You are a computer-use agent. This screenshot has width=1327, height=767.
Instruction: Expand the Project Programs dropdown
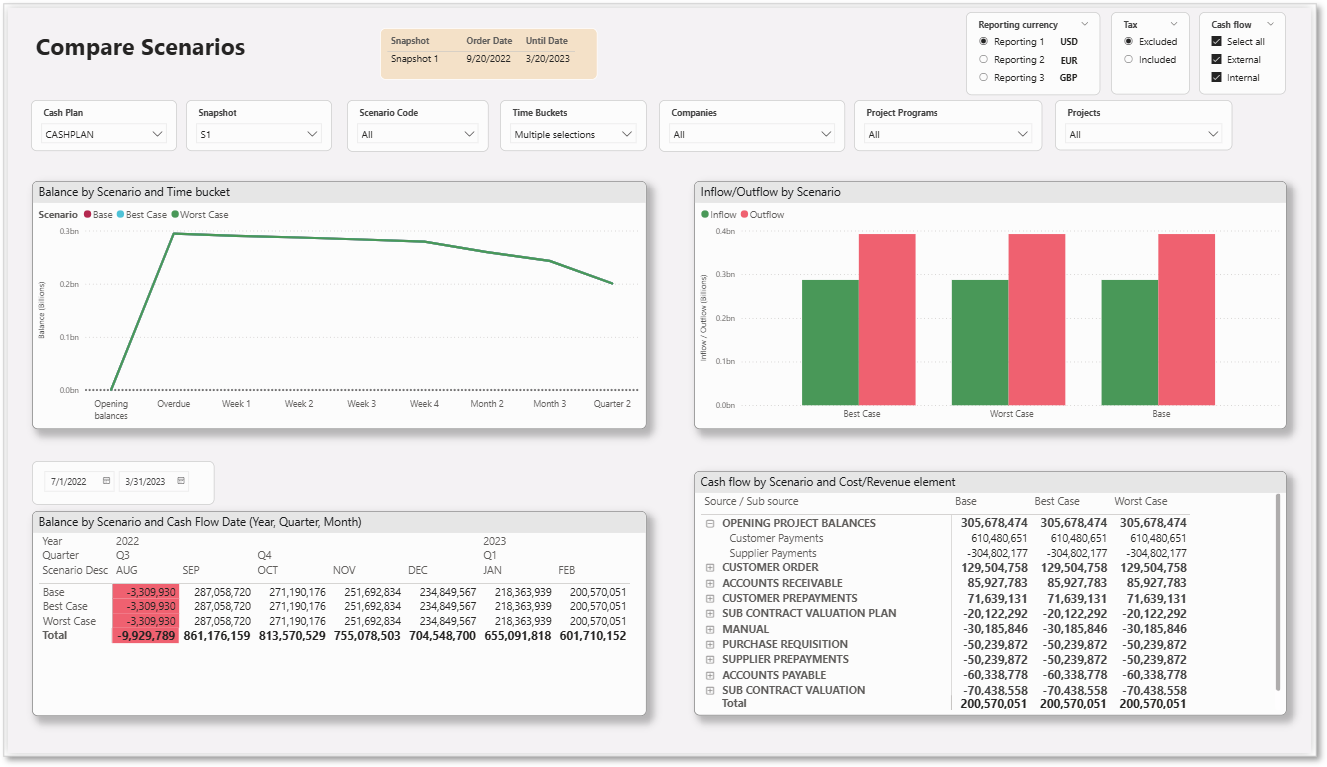948,134
